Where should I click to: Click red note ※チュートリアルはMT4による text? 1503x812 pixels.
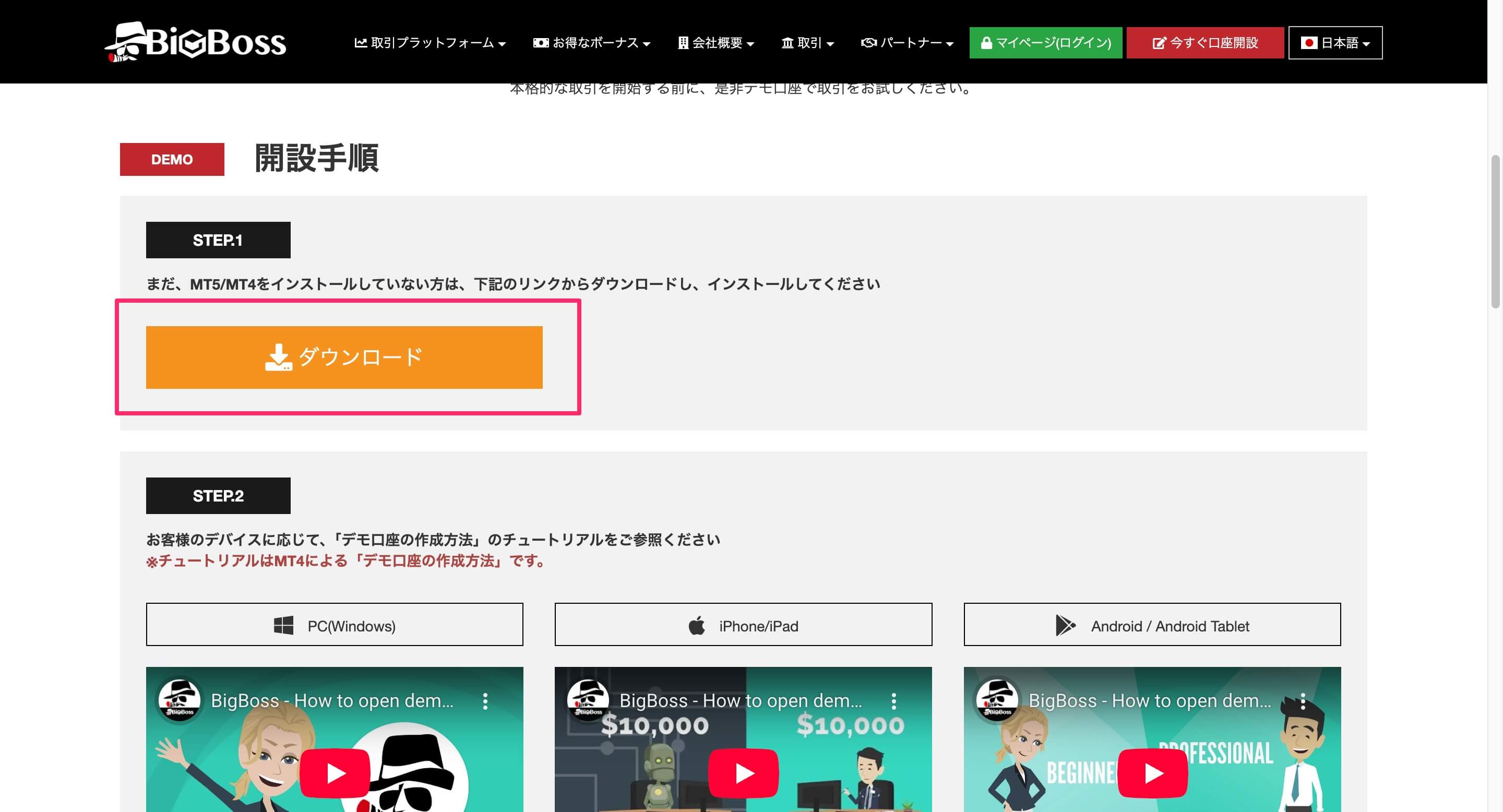346,560
